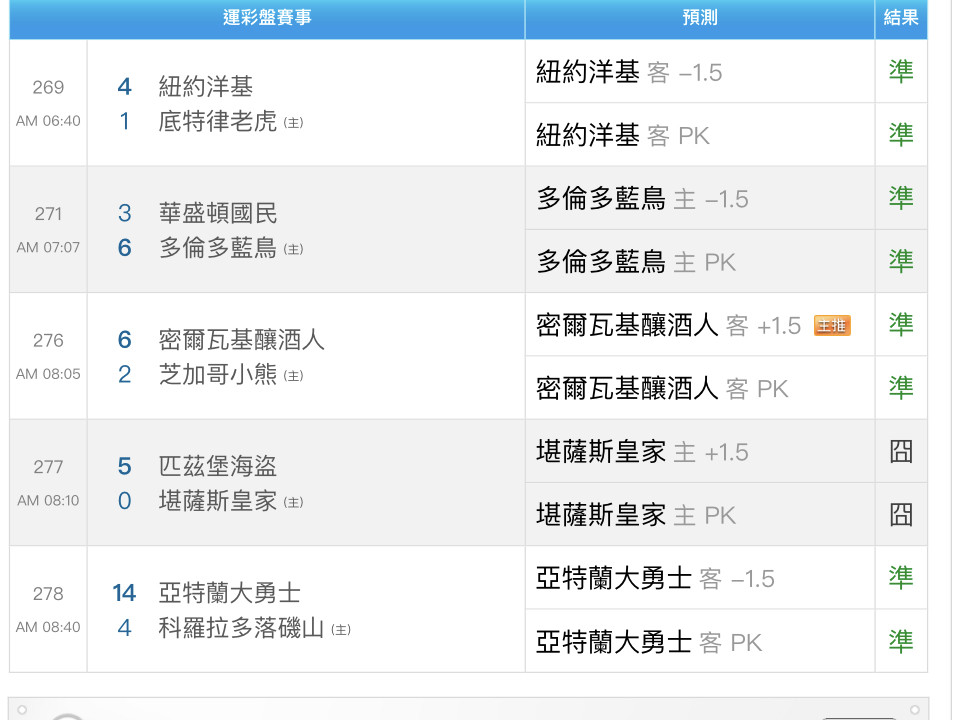This screenshot has width=964, height=720.
Task: Click the 結果 column header
Action: point(901,17)
